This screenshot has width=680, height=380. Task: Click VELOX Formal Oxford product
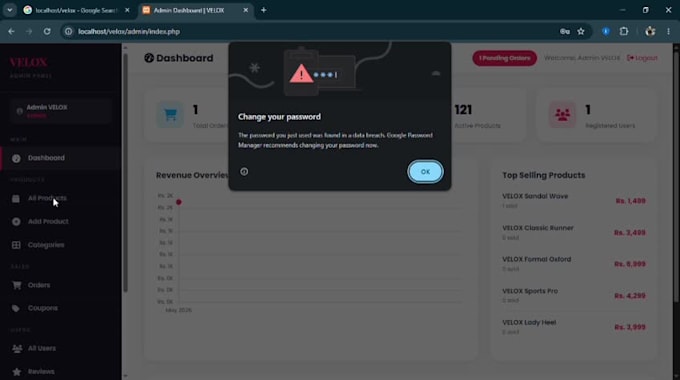coord(536,259)
